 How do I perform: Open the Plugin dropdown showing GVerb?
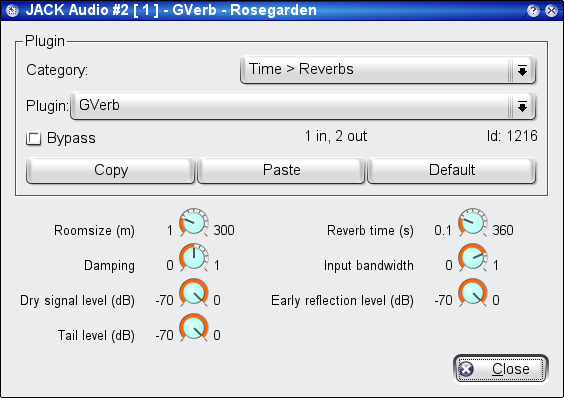(303, 106)
